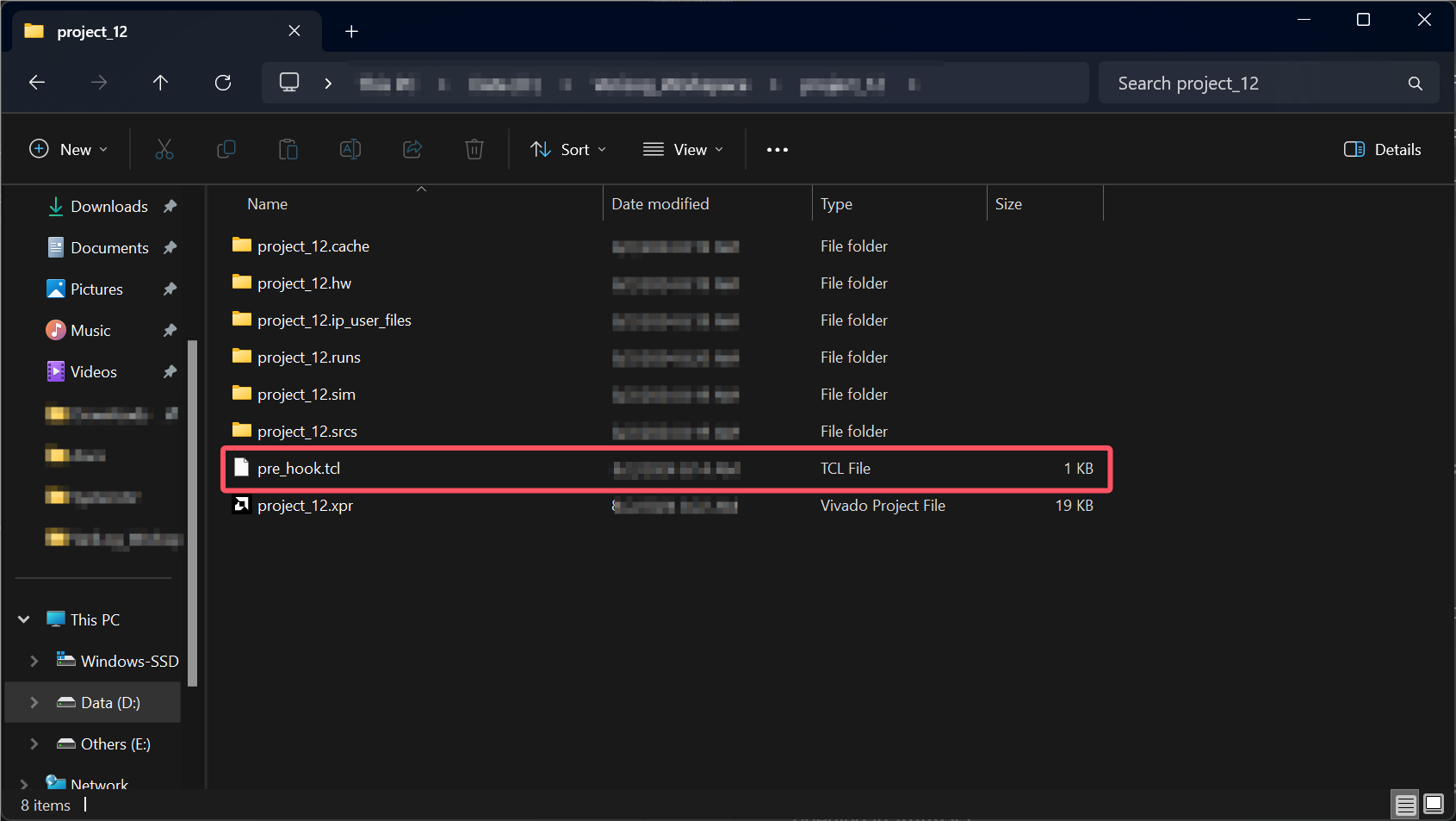
Task: Open a new tab with plus button
Action: point(351,32)
